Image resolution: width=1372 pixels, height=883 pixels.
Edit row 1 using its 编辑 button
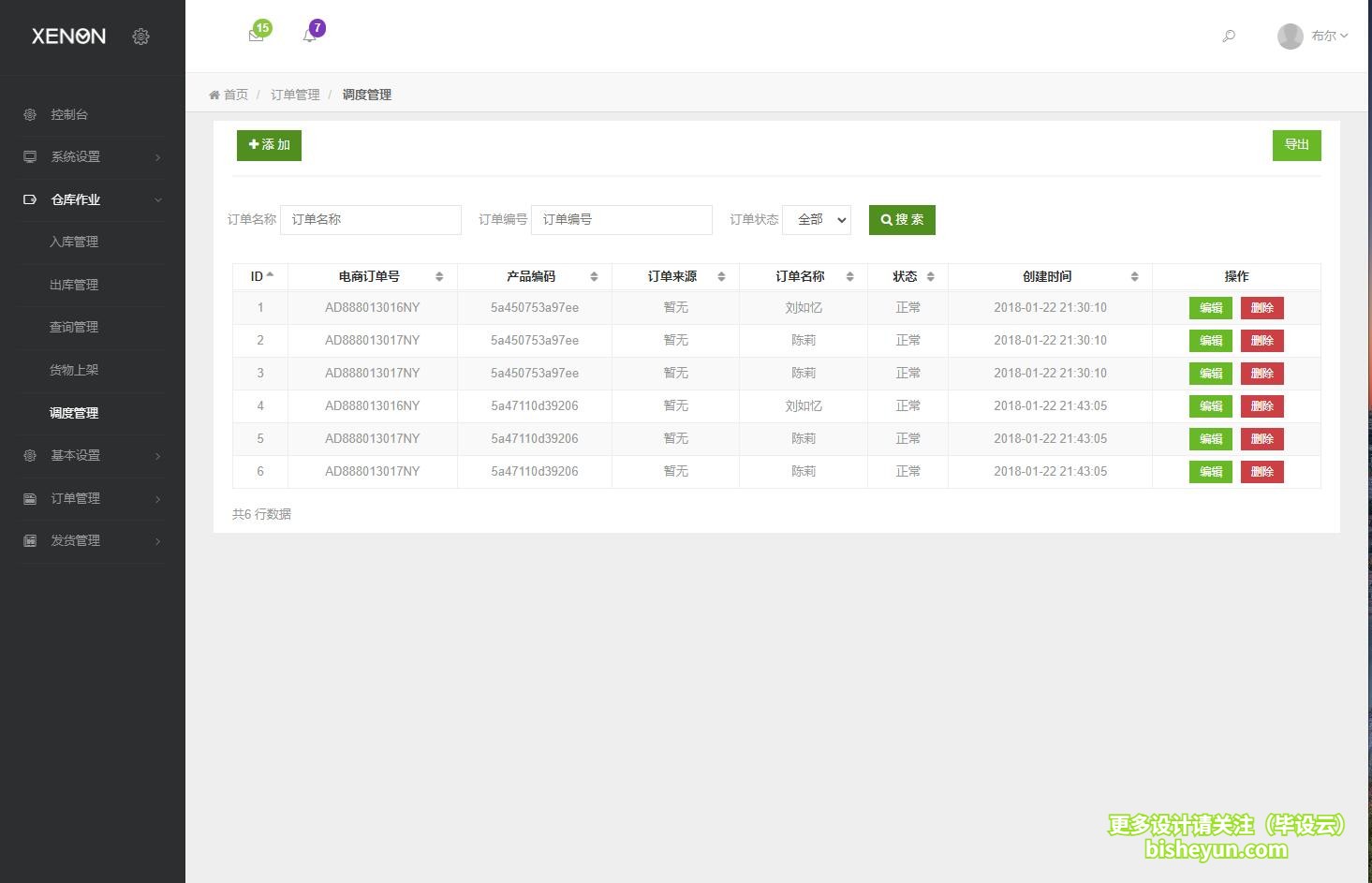click(x=1210, y=308)
